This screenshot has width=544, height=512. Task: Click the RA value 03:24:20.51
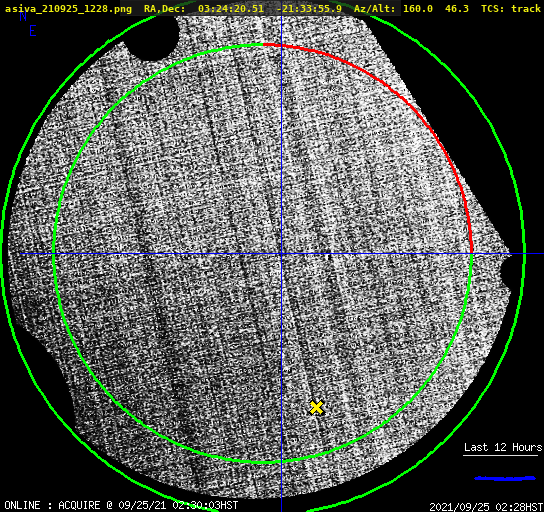tap(231, 9)
